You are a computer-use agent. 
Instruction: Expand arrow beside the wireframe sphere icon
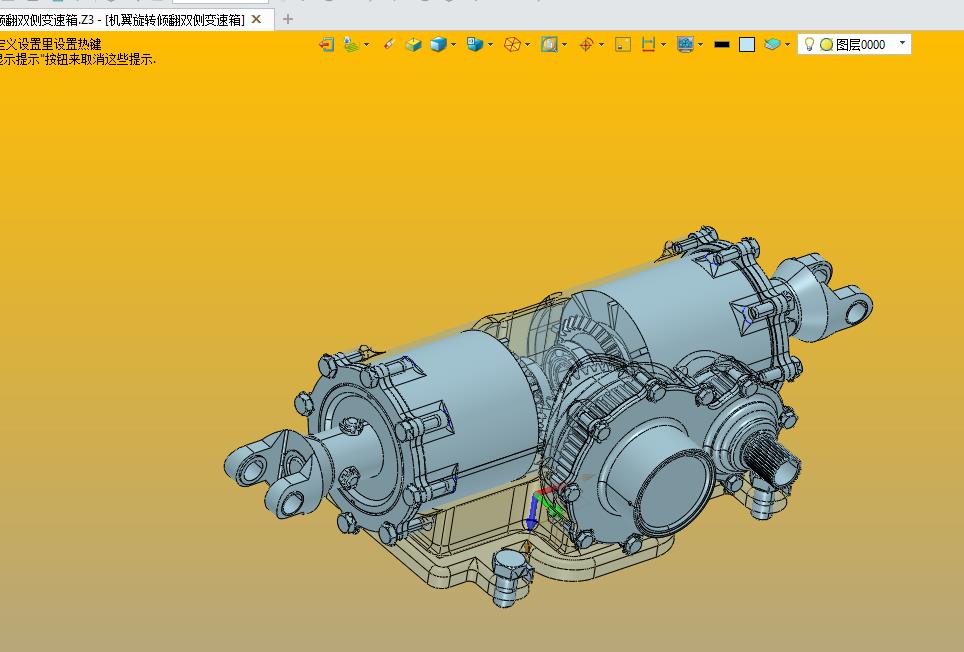[528, 44]
